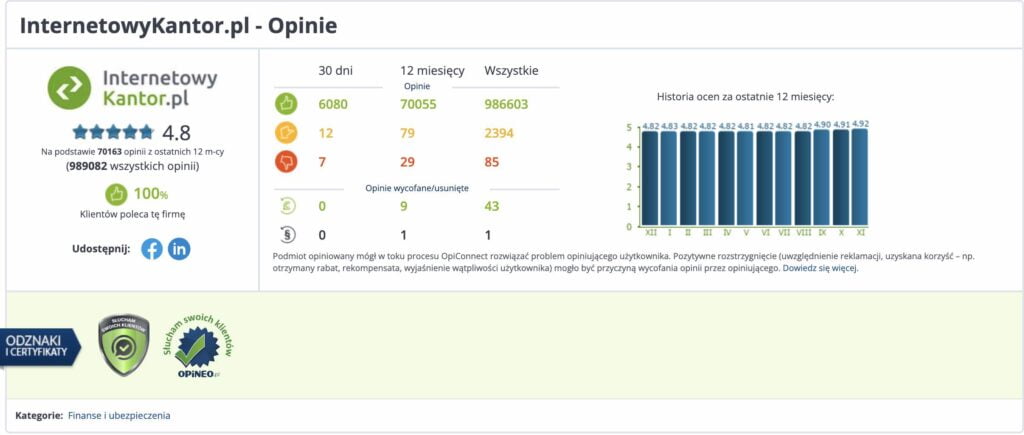Click 'Klientów poleca tę firmę' text
Screen dimensions: 1024x435
(x=133, y=214)
